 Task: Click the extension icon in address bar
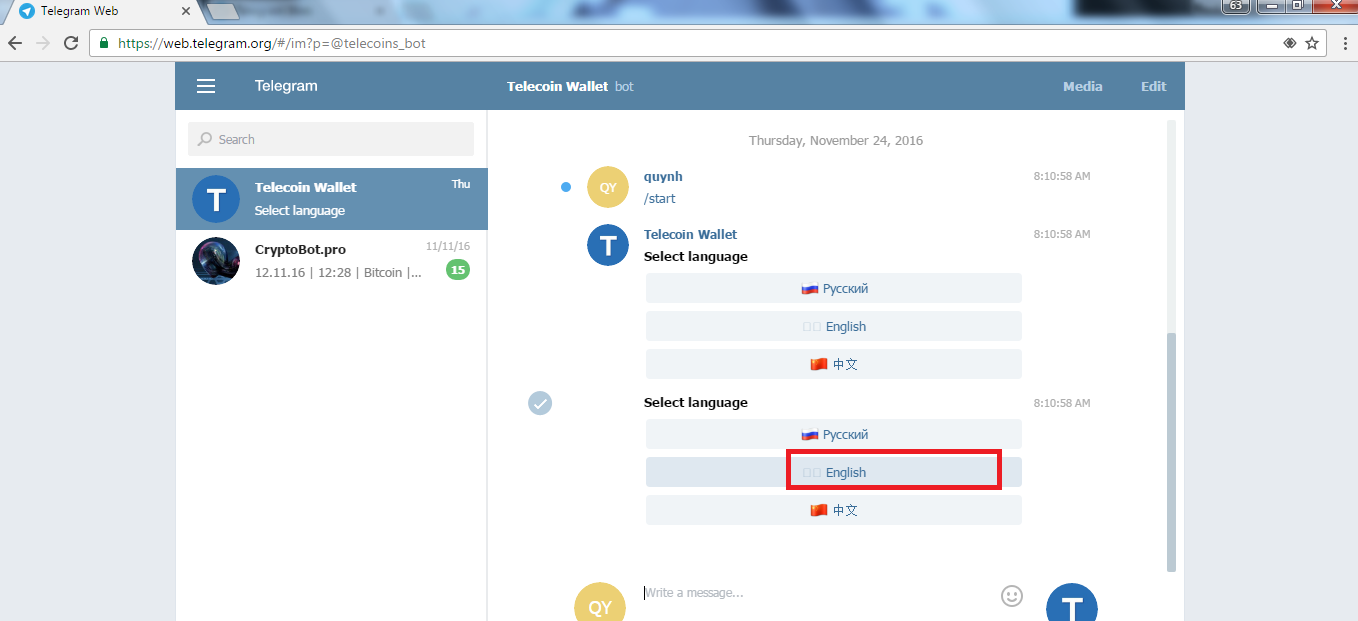click(1289, 43)
